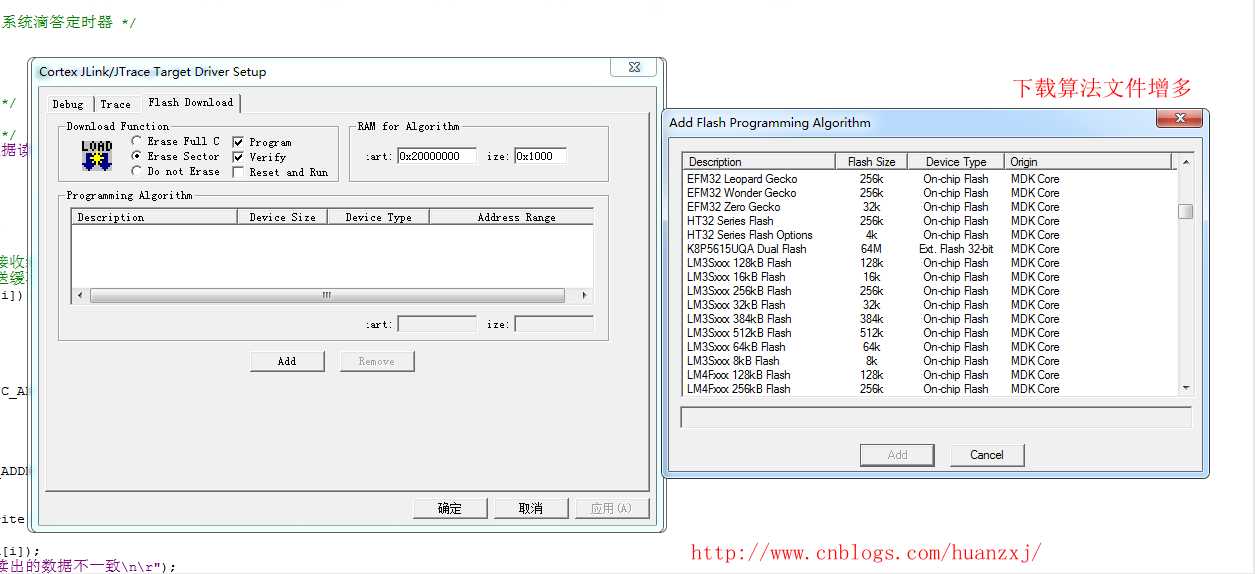The height and width of the screenshot is (574, 1255).
Task: Click the 应用(A) button
Action: point(612,508)
